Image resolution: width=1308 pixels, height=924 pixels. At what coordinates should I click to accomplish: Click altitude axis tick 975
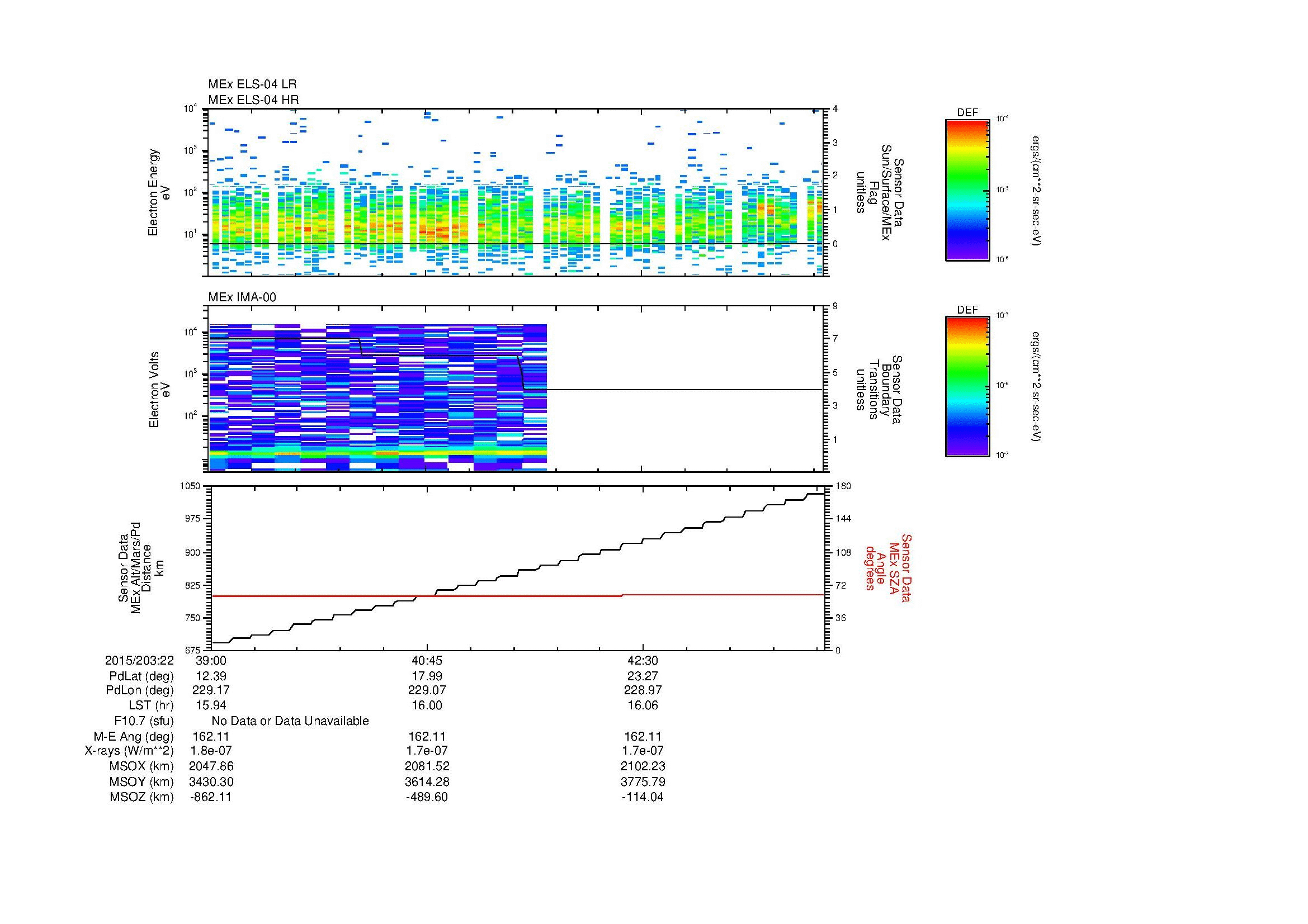point(193,519)
